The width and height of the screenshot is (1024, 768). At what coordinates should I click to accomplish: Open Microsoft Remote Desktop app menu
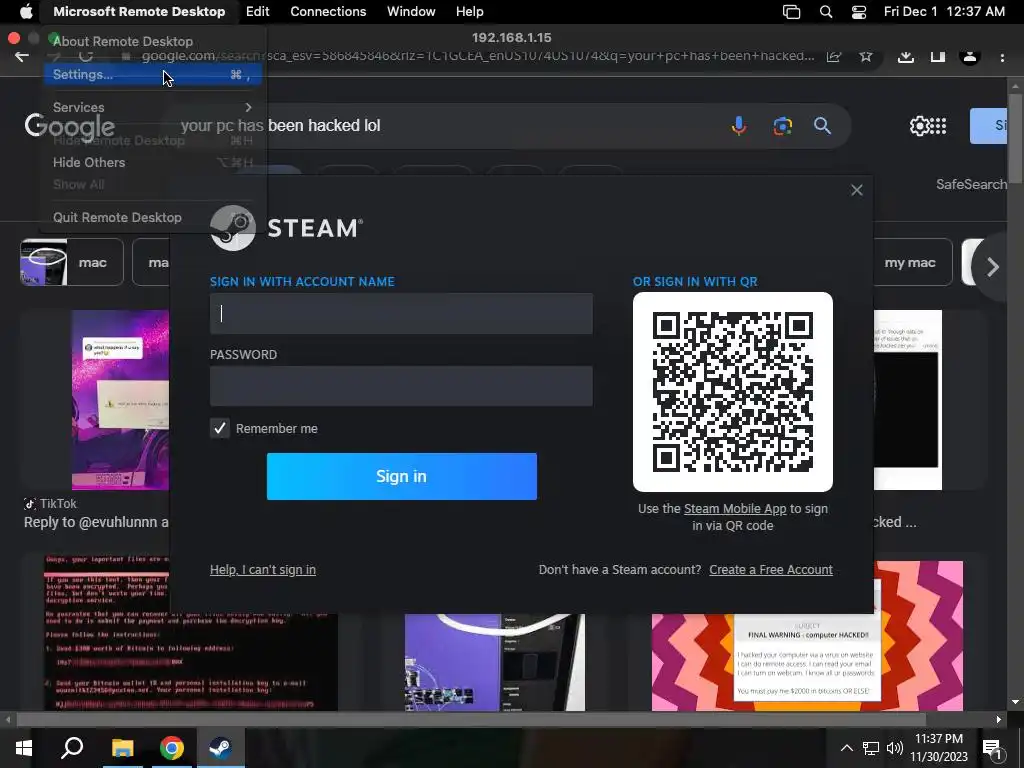click(x=139, y=11)
